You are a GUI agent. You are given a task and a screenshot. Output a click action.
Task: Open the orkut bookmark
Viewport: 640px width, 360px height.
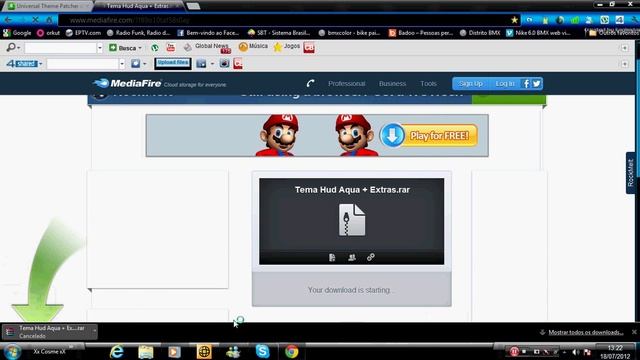48,33
